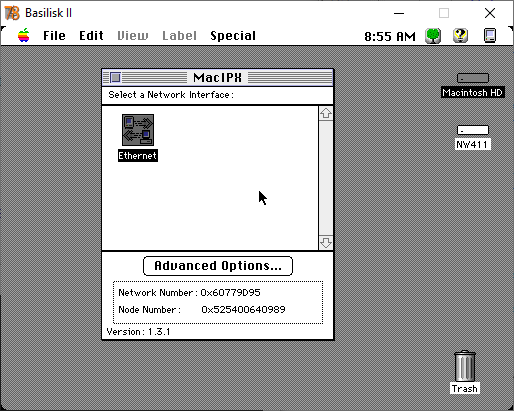Select the Trash icon on desktop
514x411 pixels.
[x=465, y=366]
